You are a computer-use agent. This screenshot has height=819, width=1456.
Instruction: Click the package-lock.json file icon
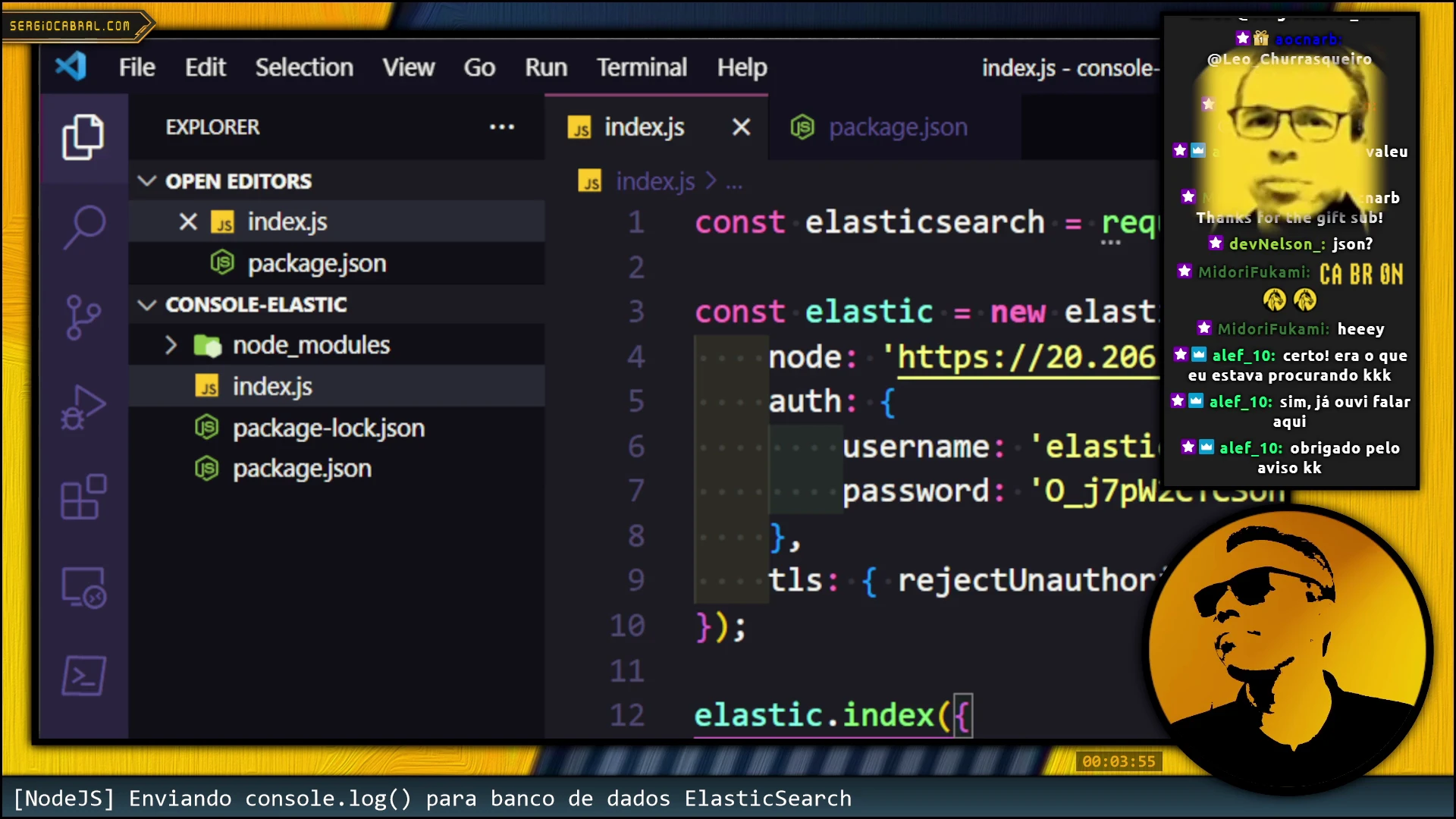pyautogui.click(x=207, y=428)
